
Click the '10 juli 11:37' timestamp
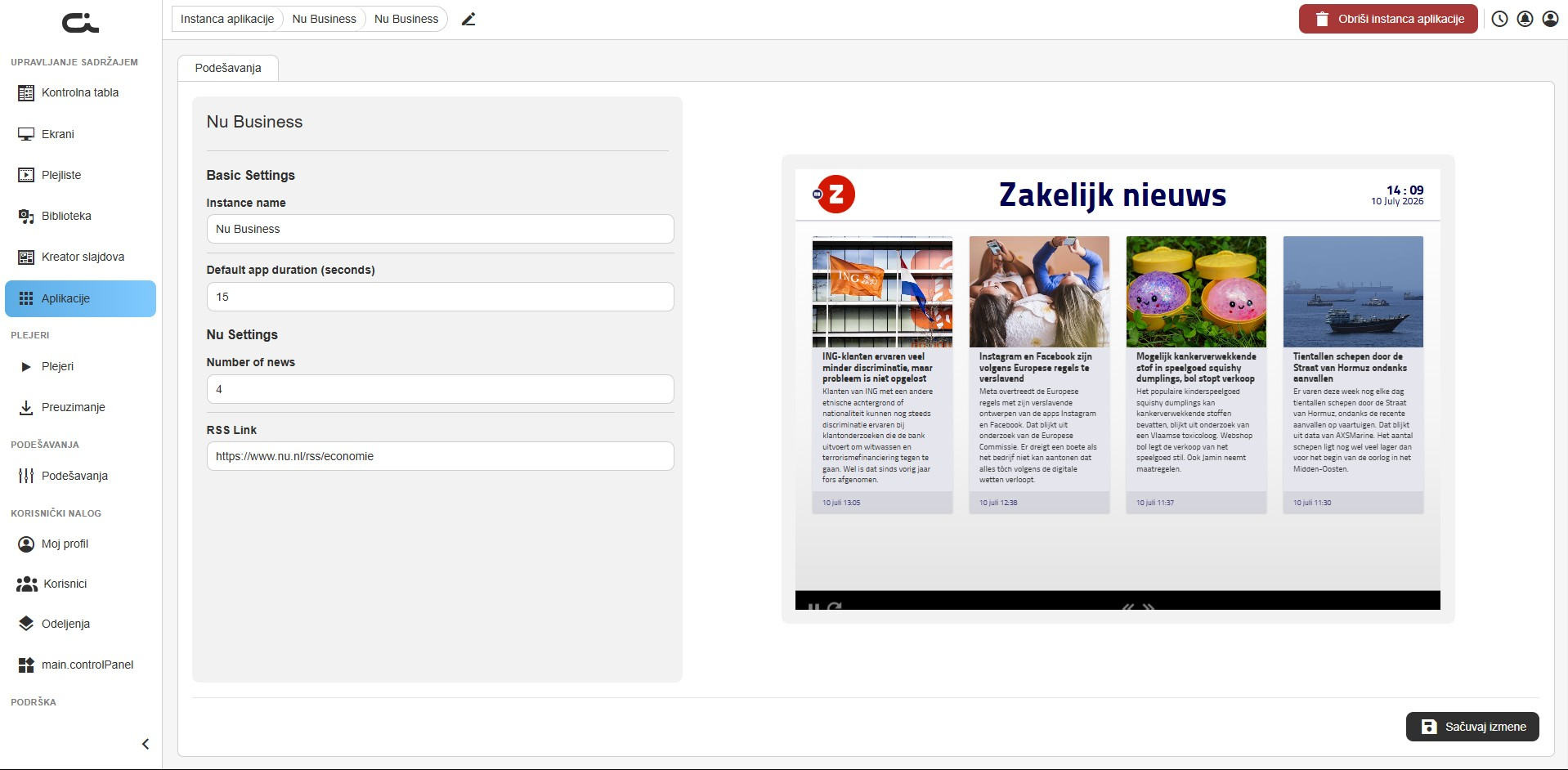(1155, 503)
